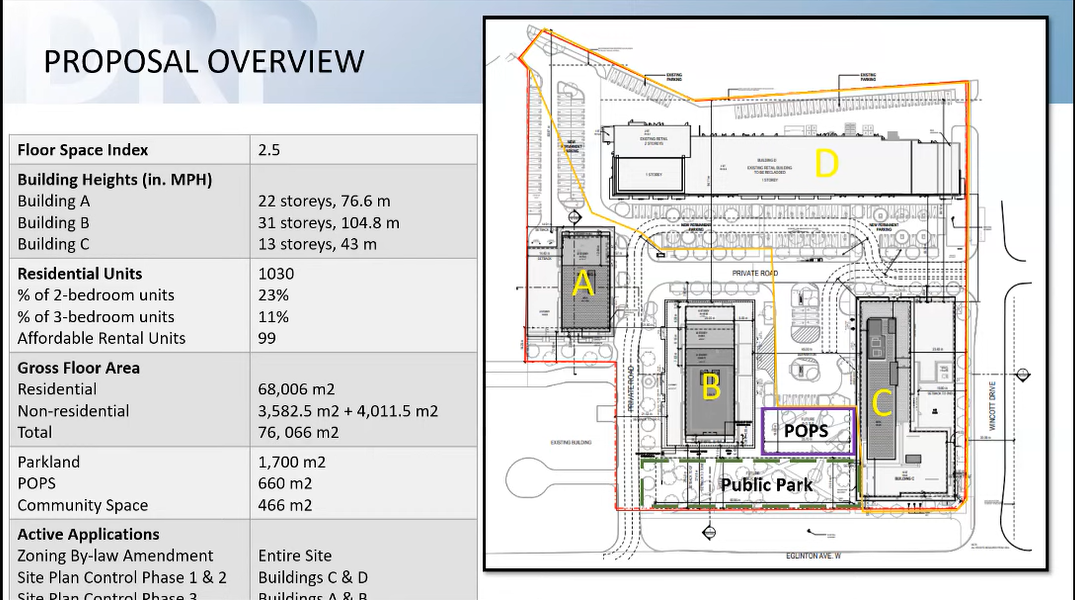This screenshot has height=600, width=1075.
Task: Select the Community Space label
Action: 82,505
